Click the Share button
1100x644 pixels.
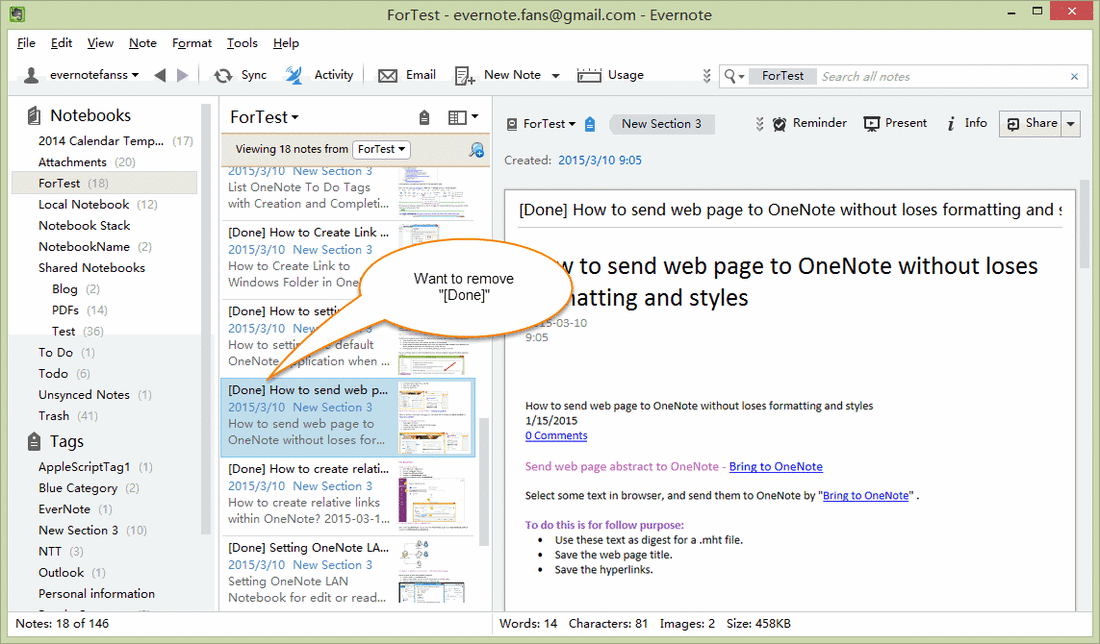(1031, 123)
